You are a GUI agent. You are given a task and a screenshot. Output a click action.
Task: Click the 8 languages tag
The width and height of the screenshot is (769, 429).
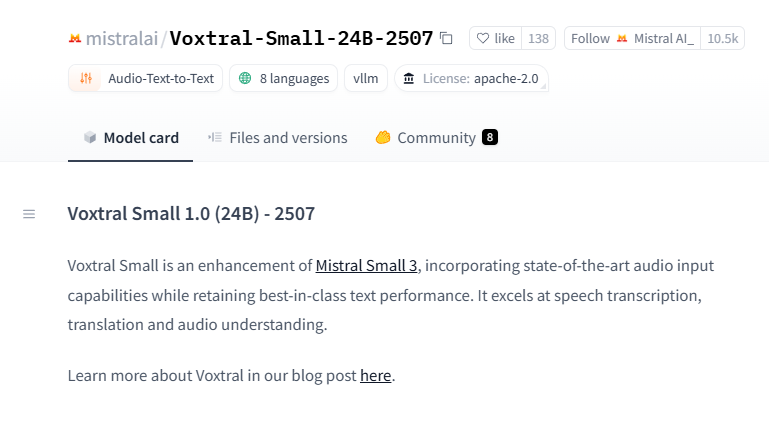pos(283,78)
